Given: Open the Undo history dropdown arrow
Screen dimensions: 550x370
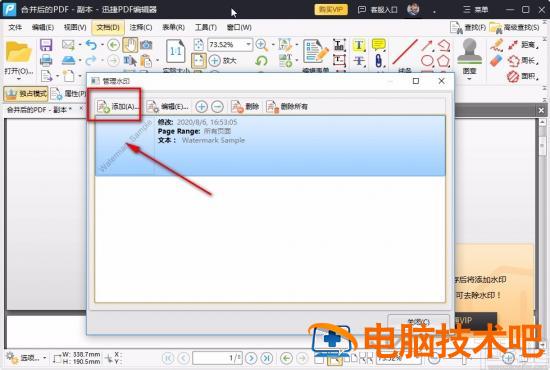Looking at the screenshot, I should point(102,45).
